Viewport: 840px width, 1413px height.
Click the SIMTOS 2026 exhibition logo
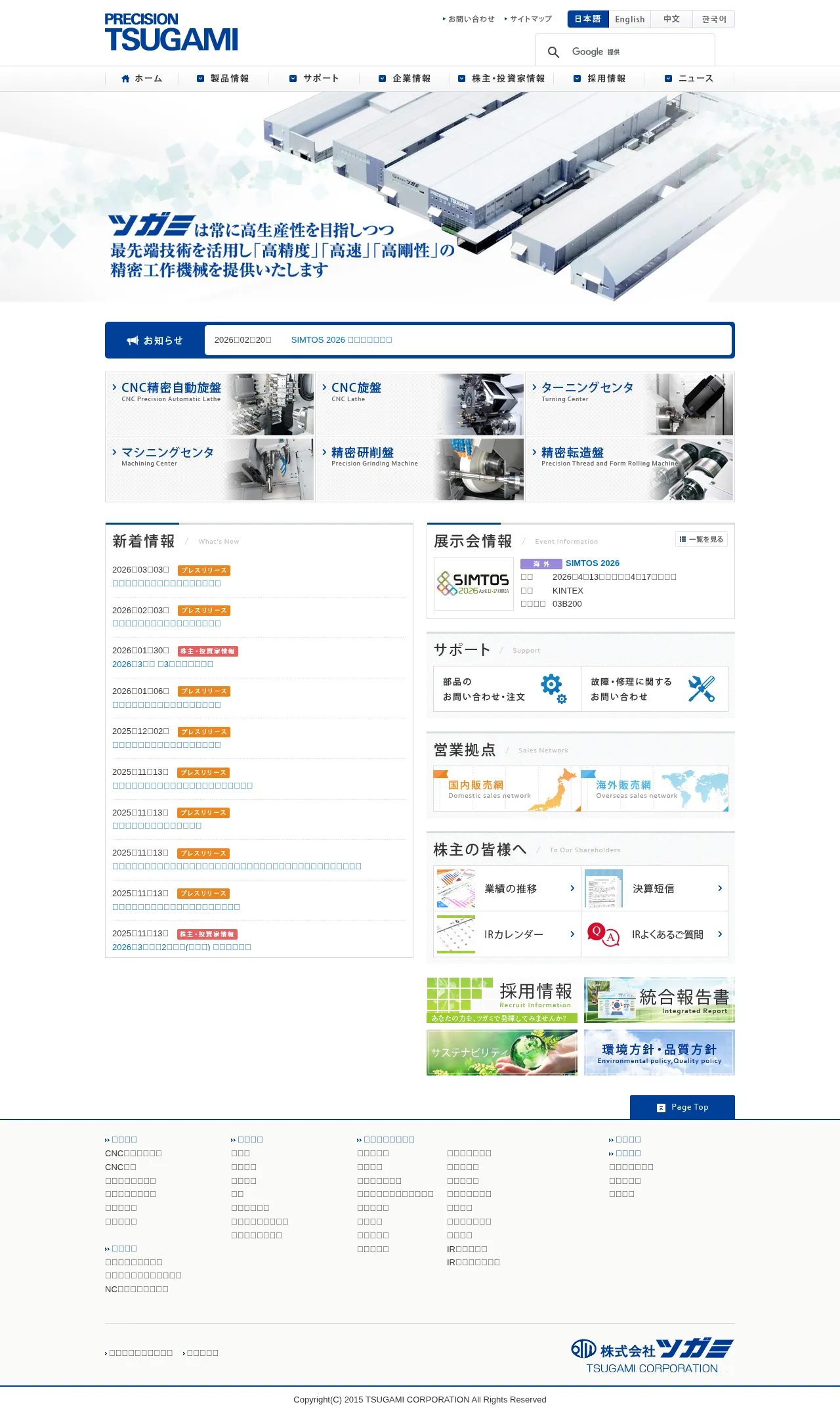click(473, 584)
